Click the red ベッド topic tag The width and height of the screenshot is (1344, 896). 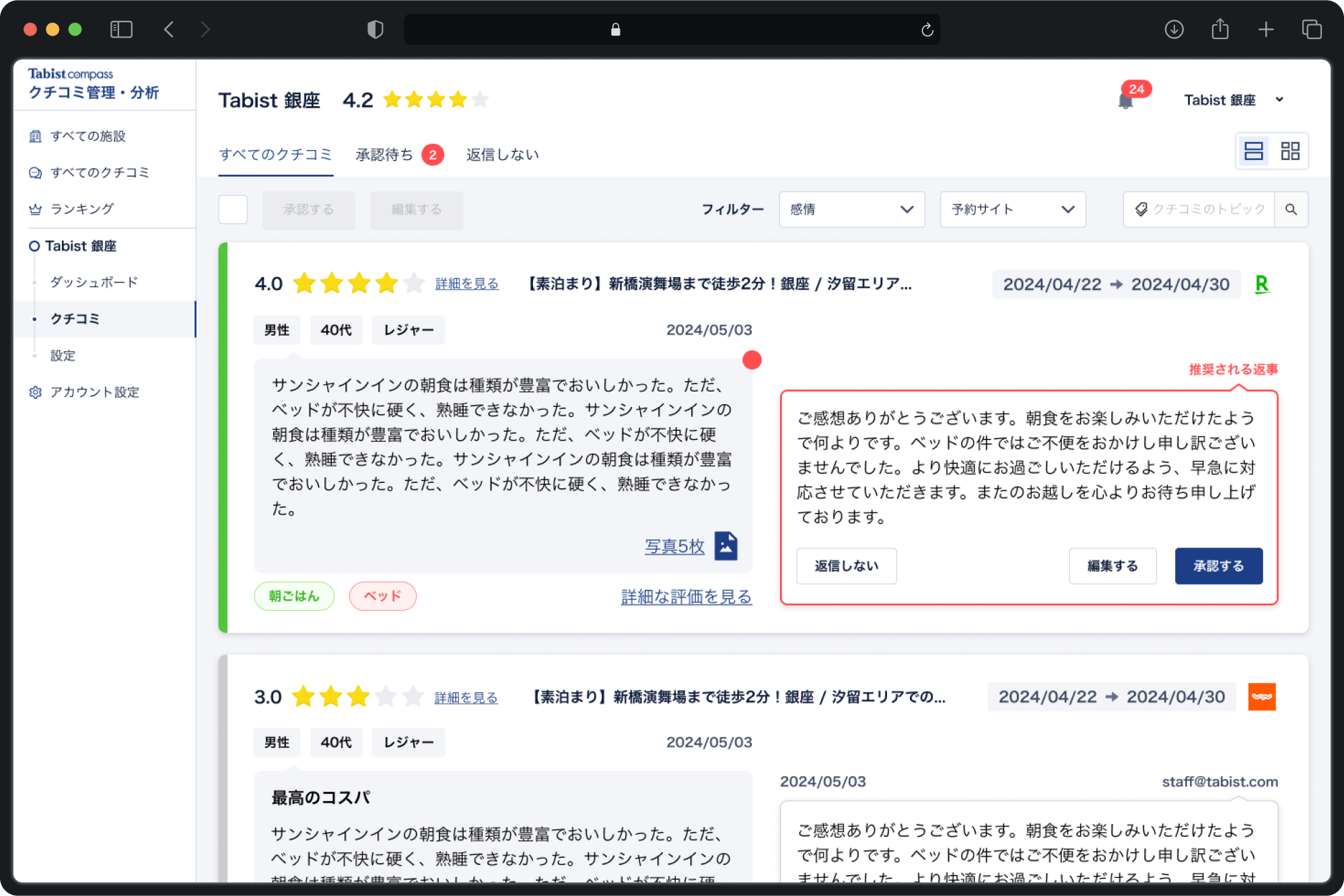[x=382, y=596]
